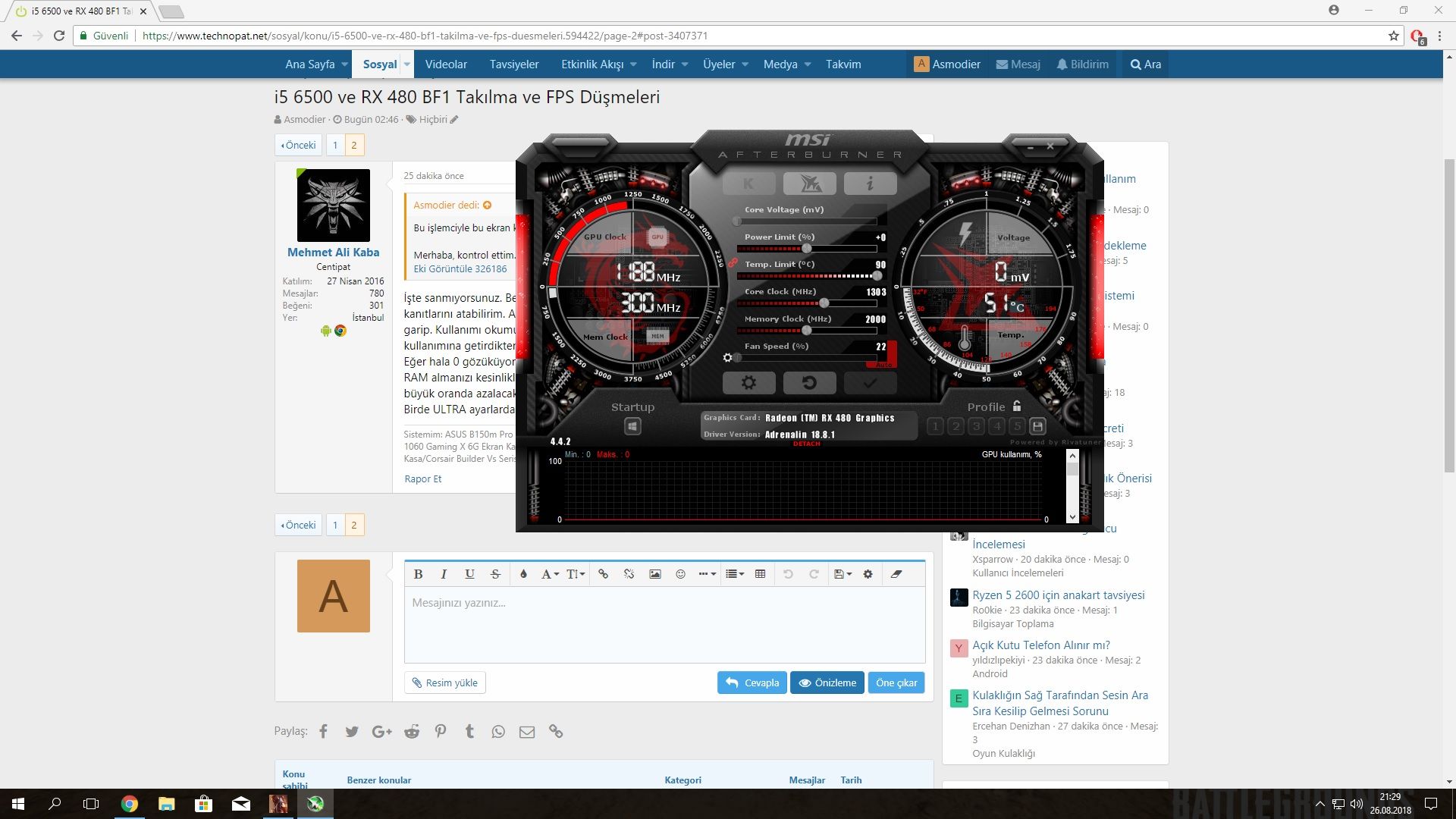Expand the Sosyal menu dropdown arrow

(407, 64)
